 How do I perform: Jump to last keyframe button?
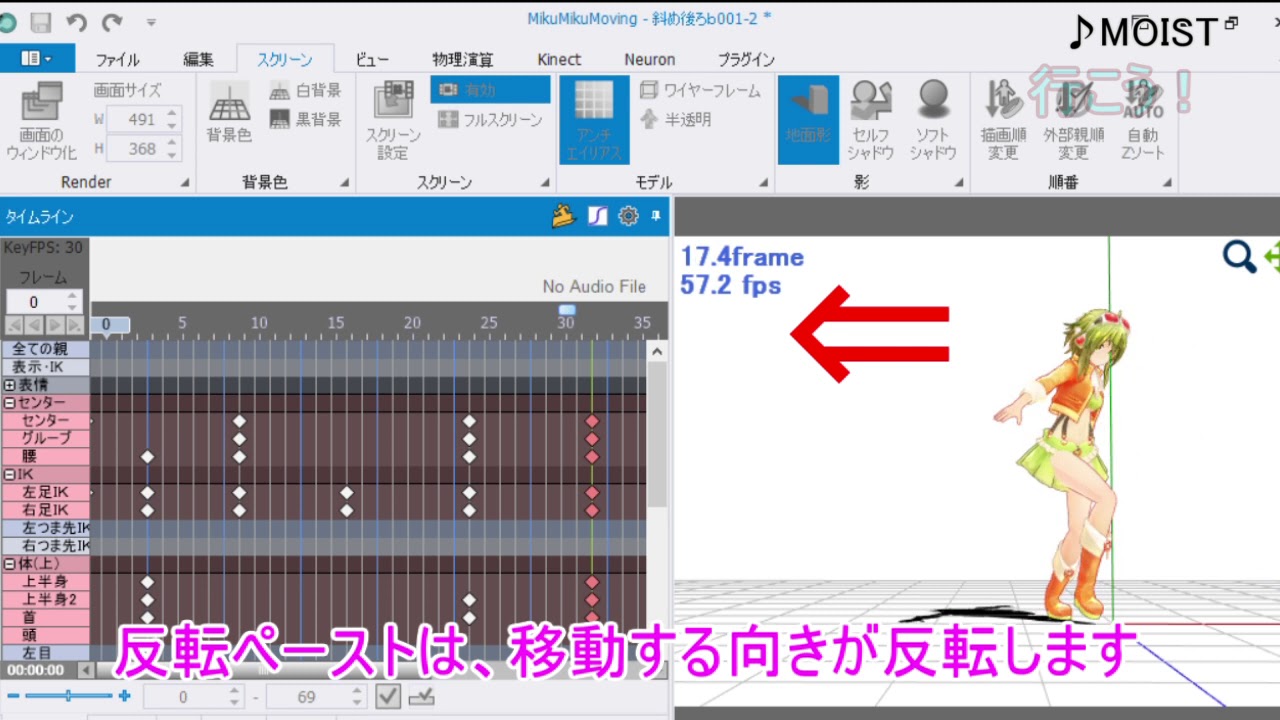click(74, 325)
